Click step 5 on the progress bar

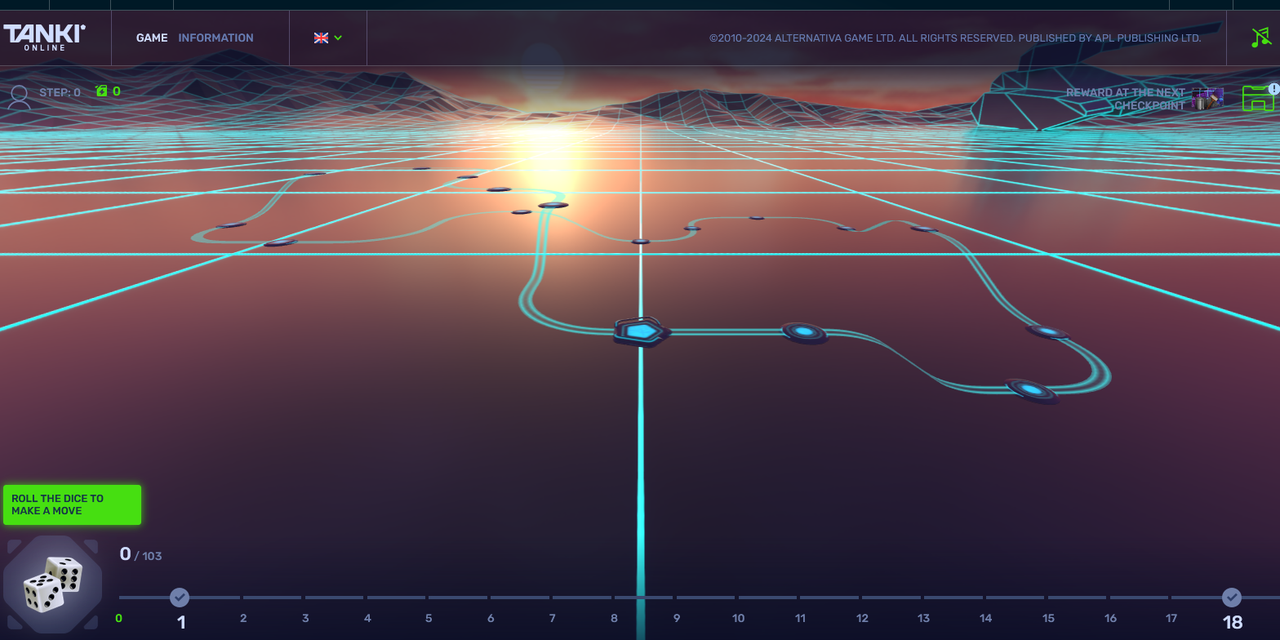tap(429, 618)
